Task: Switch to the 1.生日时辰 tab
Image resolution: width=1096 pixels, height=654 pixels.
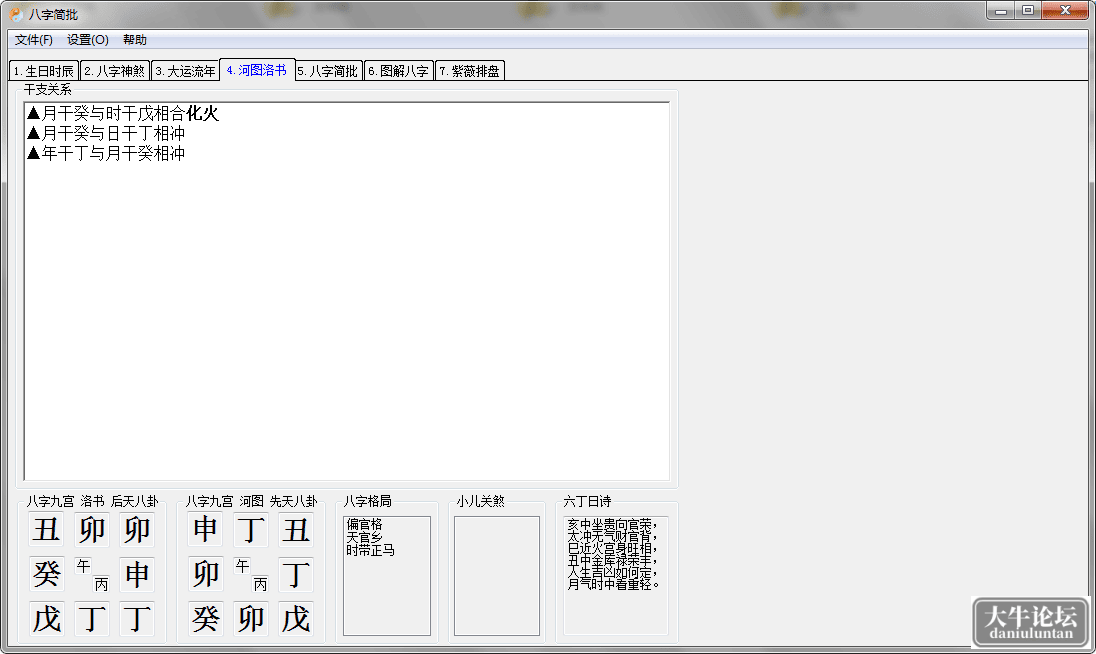Action: [x=44, y=71]
